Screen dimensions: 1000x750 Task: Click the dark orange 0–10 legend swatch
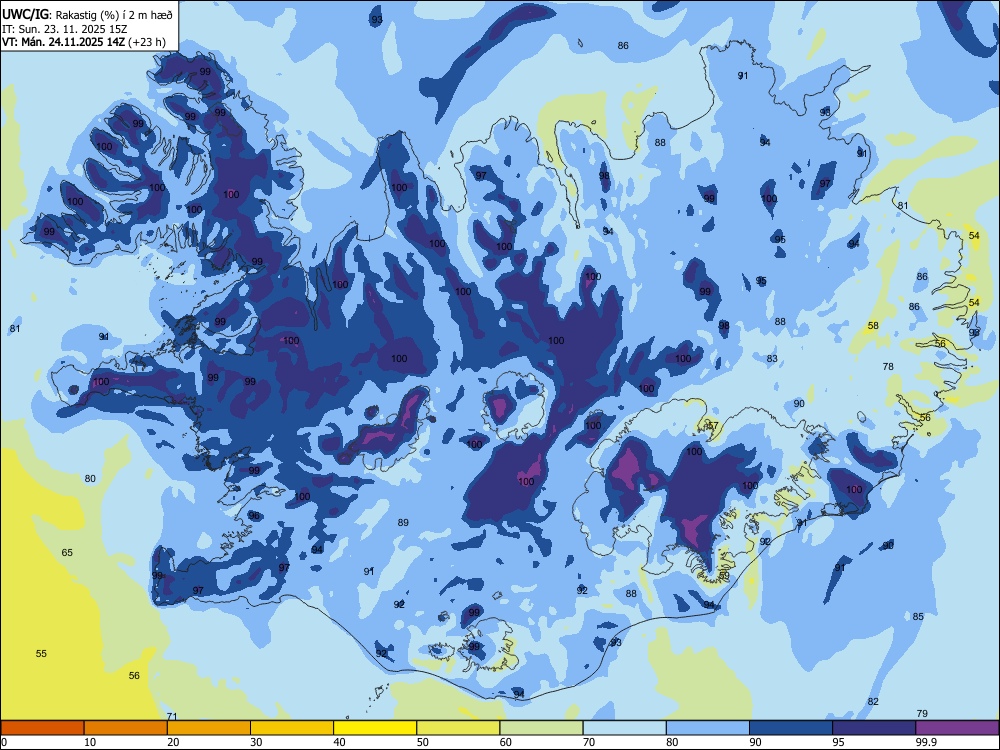click(x=42, y=728)
